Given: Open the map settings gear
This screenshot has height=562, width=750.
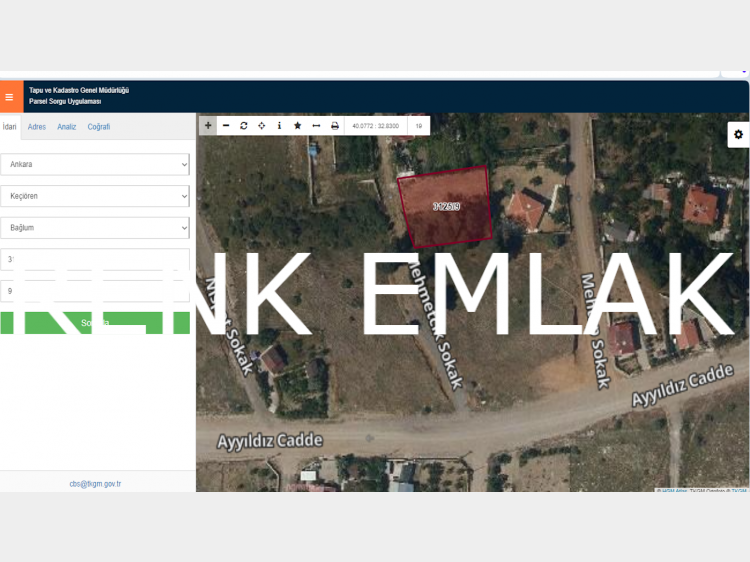Looking at the screenshot, I should pyautogui.click(x=739, y=134).
